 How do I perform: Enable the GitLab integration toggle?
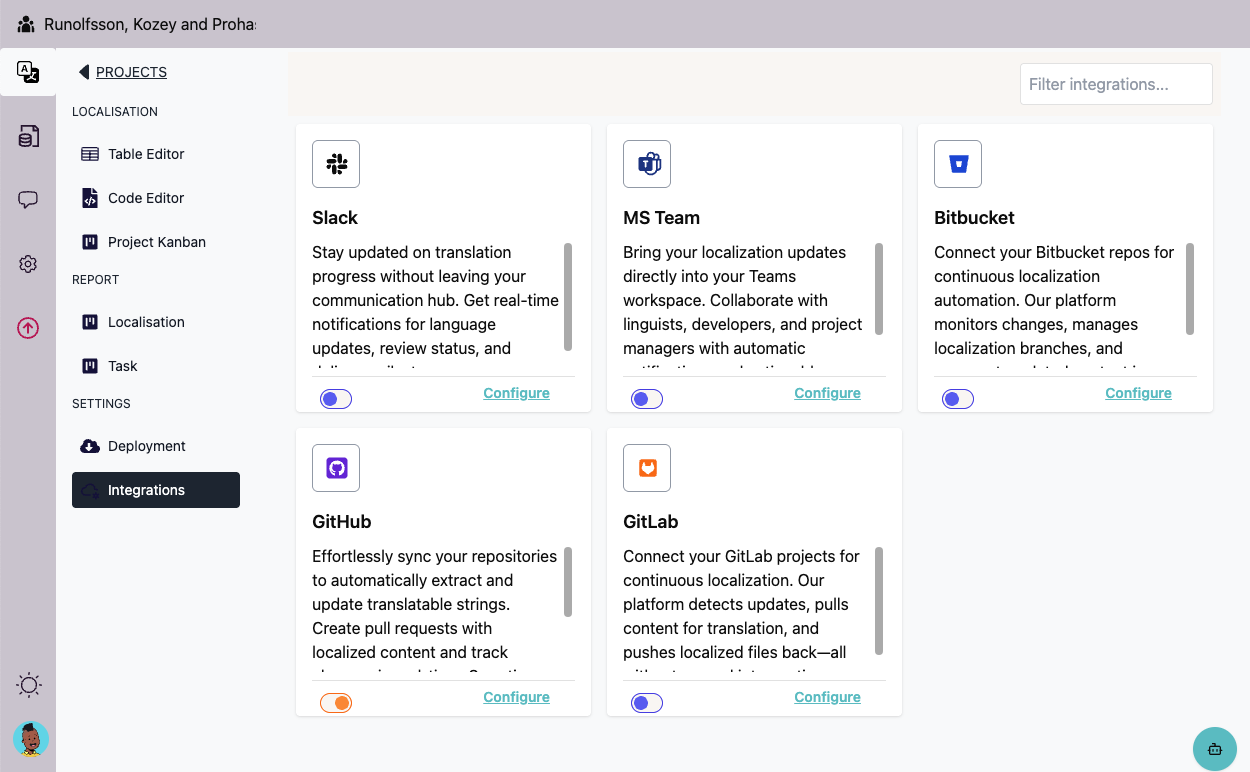click(x=647, y=703)
